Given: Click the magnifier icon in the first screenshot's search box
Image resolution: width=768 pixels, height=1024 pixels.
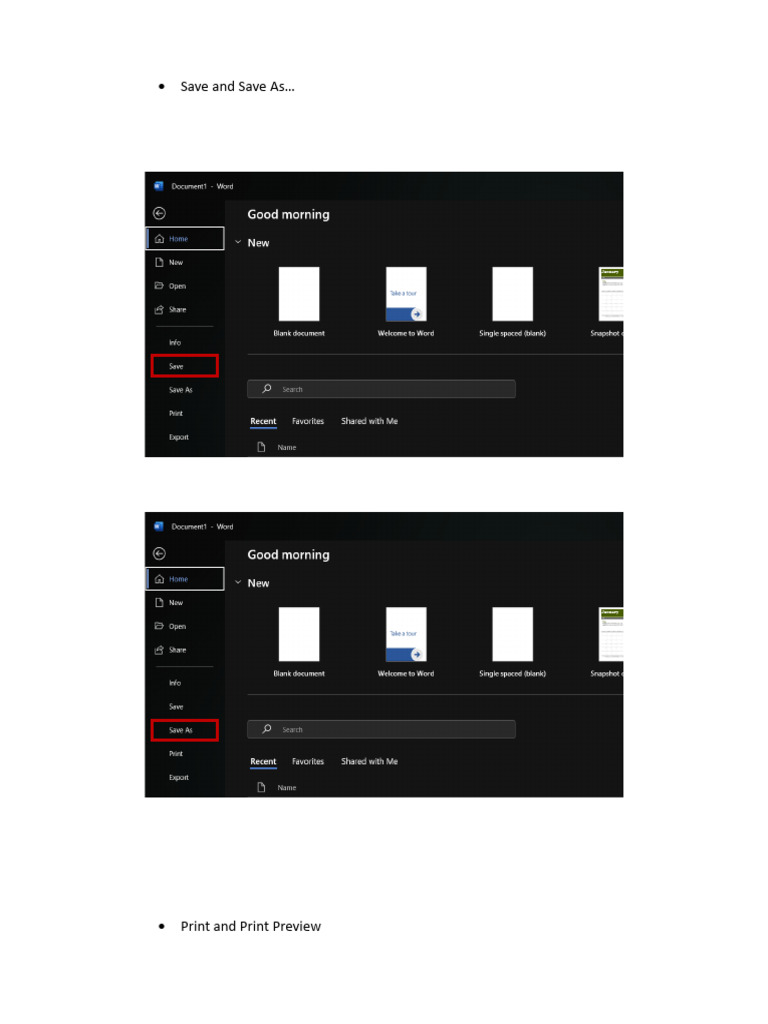Looking at the screenshot, I should click(x=266, y=389).
